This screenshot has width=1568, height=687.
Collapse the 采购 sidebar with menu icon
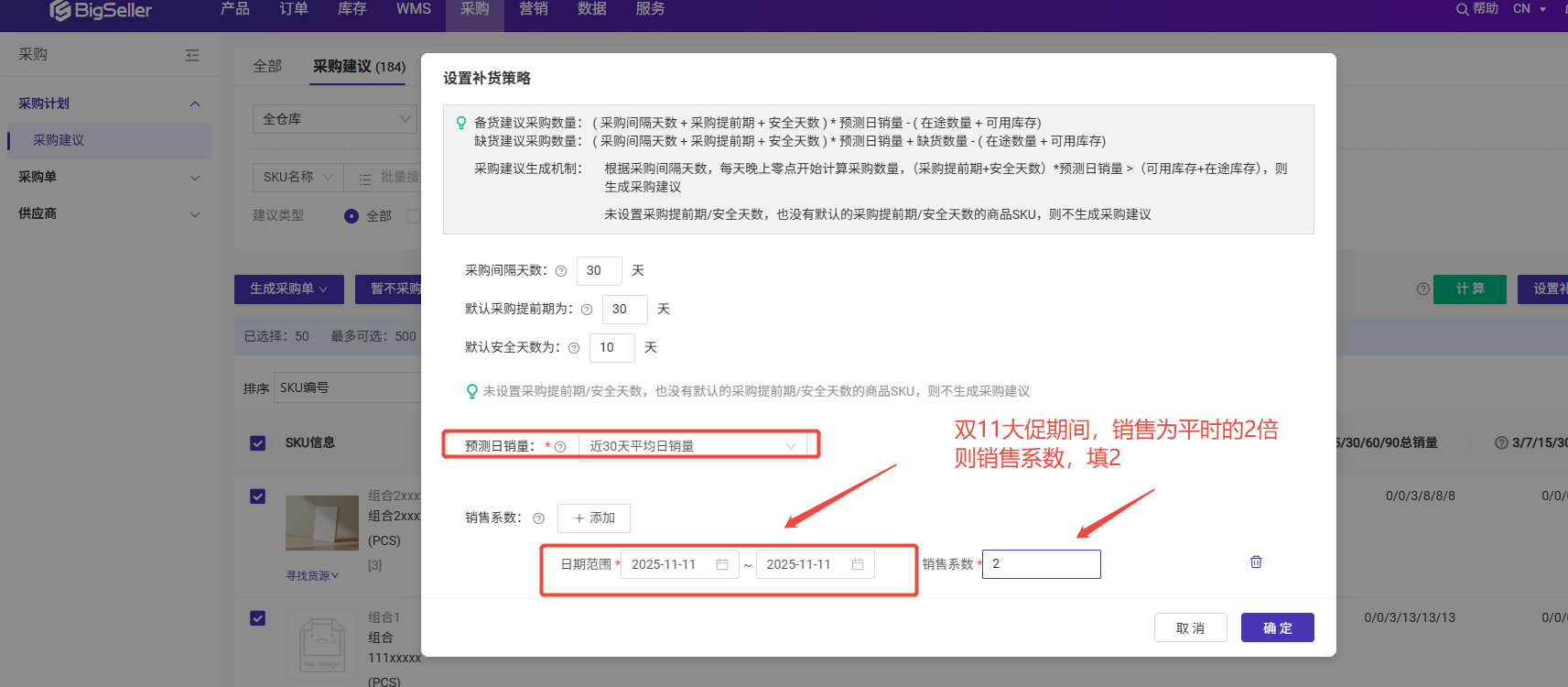(x=192, y=55)
